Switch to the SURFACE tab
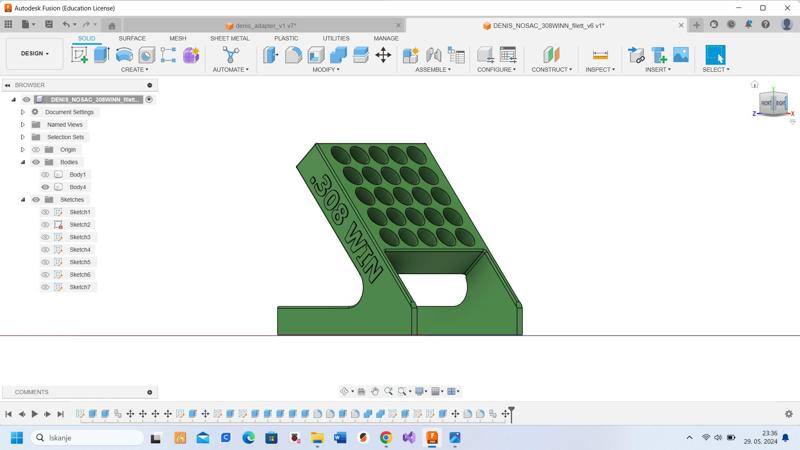The height and width of the screenshot is (450, 800). 132,38
